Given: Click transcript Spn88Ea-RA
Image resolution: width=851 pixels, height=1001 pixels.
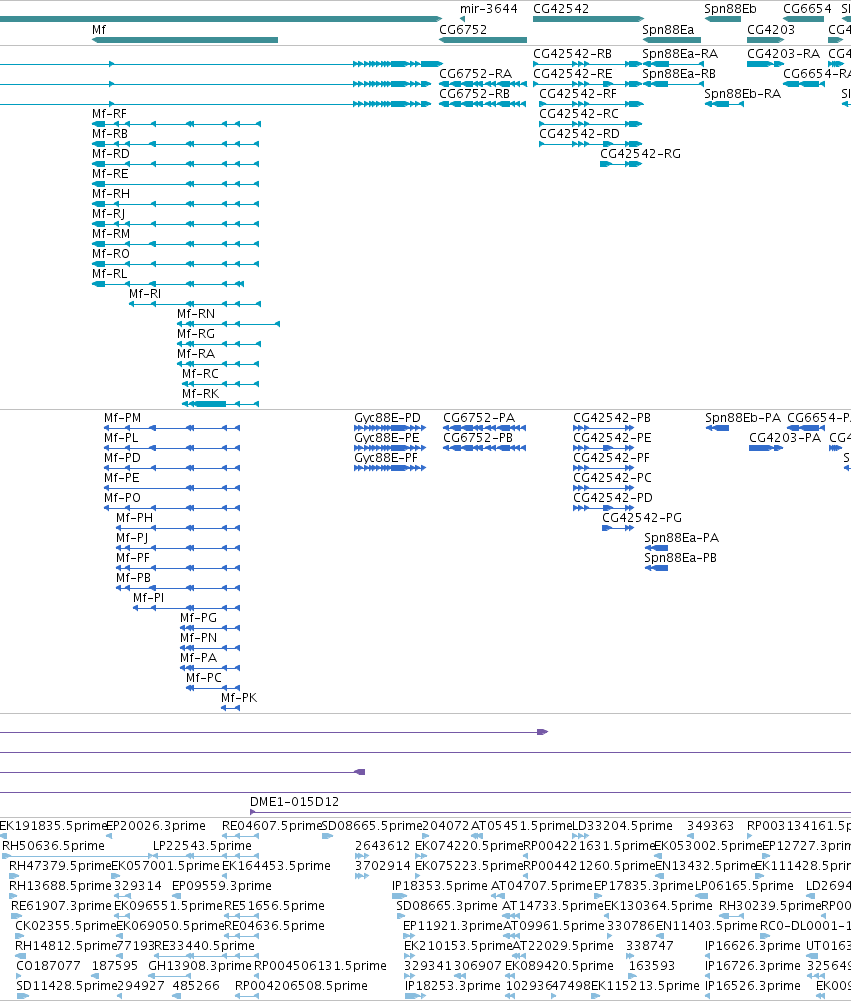Looking at the screenshot, I should [x=672, y=64].
